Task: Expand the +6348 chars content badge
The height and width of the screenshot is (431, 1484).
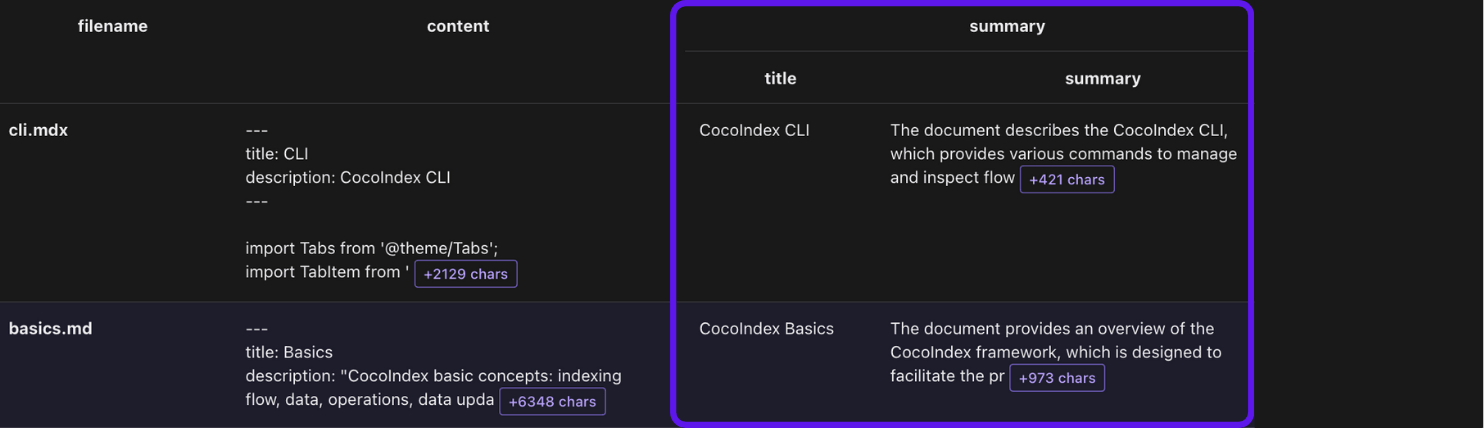Action: click(x=552, y=402)
